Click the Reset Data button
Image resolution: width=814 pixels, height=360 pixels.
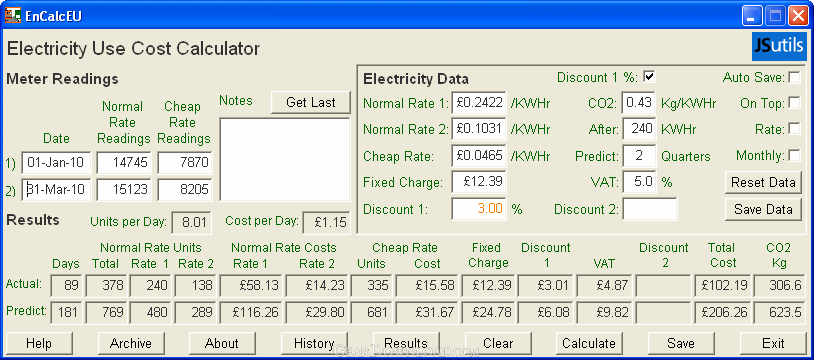pyautogui.click(x=763, y=182)
